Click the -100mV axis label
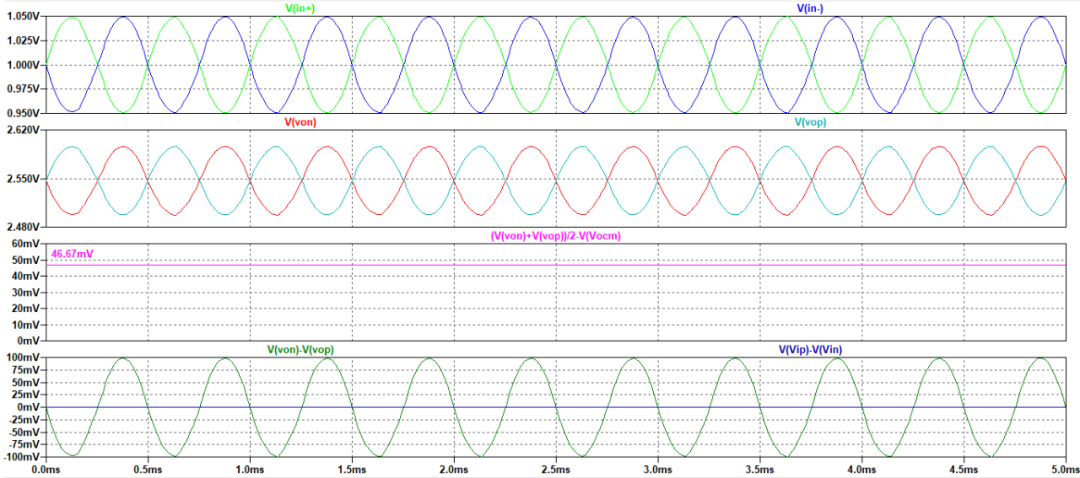The height and width of the screenshot is (478, 1080). (21, 457)
